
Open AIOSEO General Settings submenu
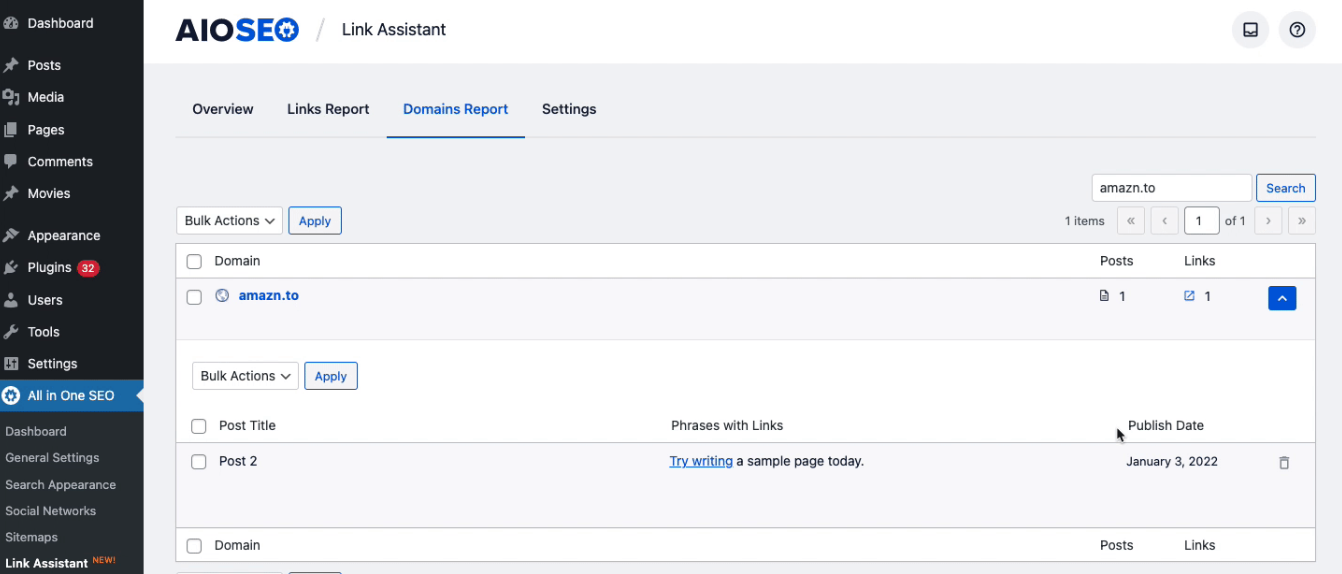pyautogui.click(x=52, y=458)
